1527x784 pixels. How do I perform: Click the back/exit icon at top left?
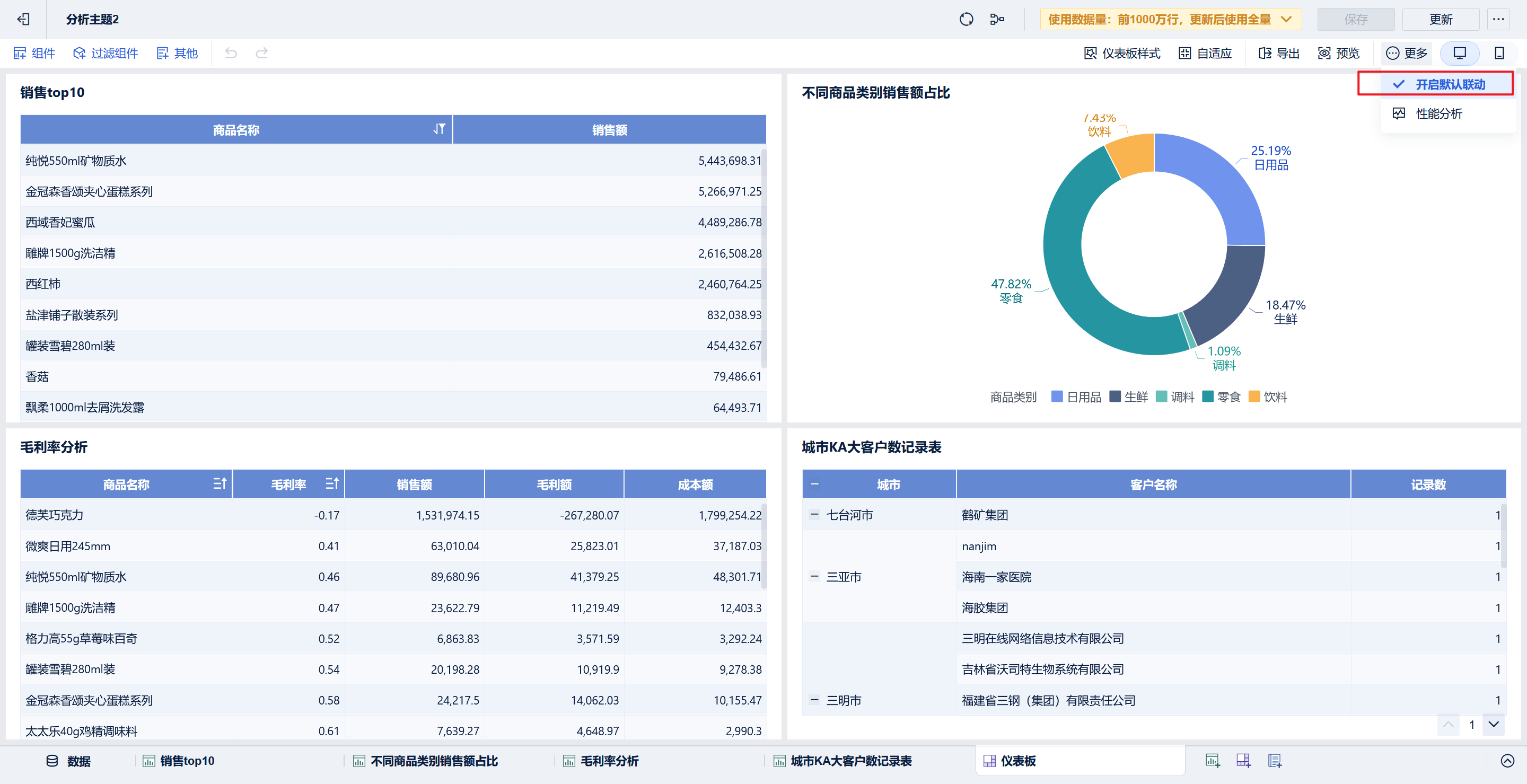[x=23, y=20]
